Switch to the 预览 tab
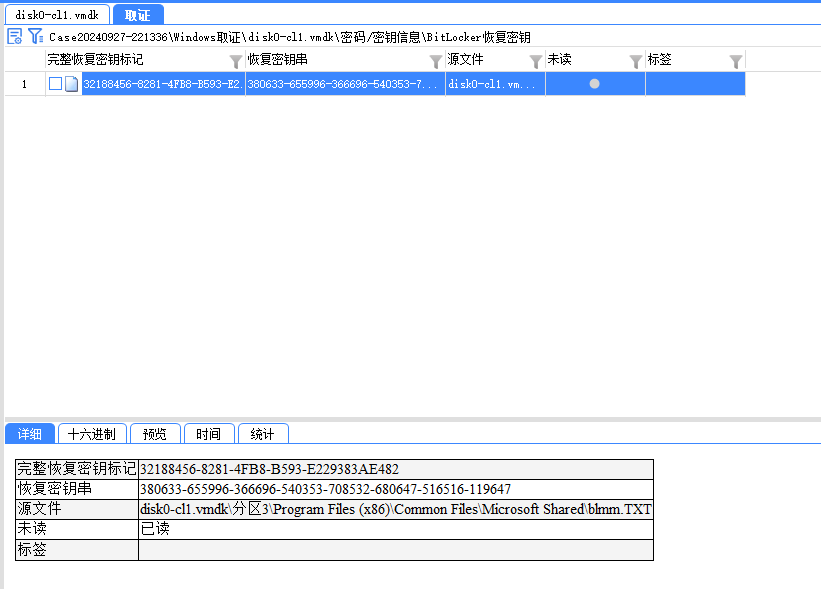The width and height of the screenshot is (821, 589). tap(155, 434)
